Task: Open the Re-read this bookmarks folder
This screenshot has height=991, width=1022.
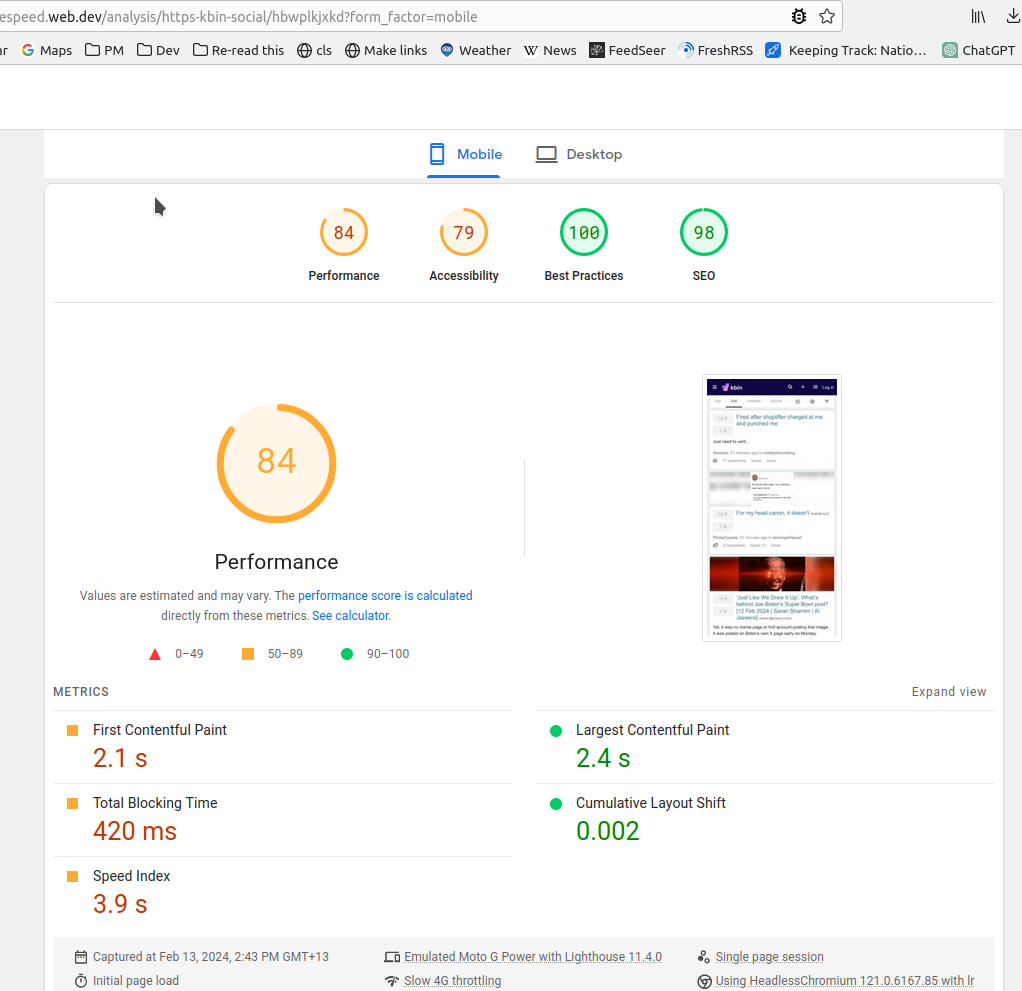Action: pos(238,50)
